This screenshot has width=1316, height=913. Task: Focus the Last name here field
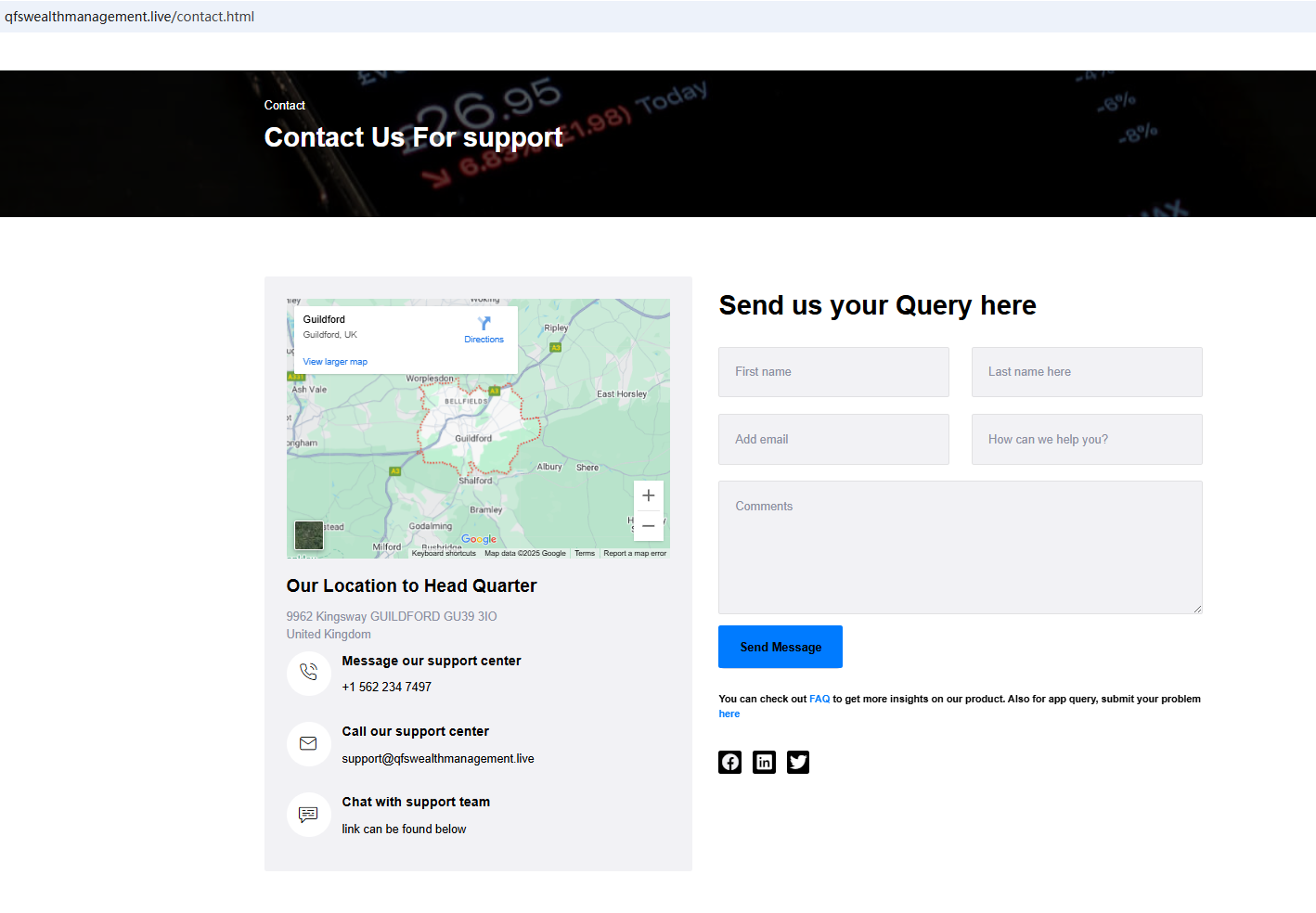[x=1087, y=372]
